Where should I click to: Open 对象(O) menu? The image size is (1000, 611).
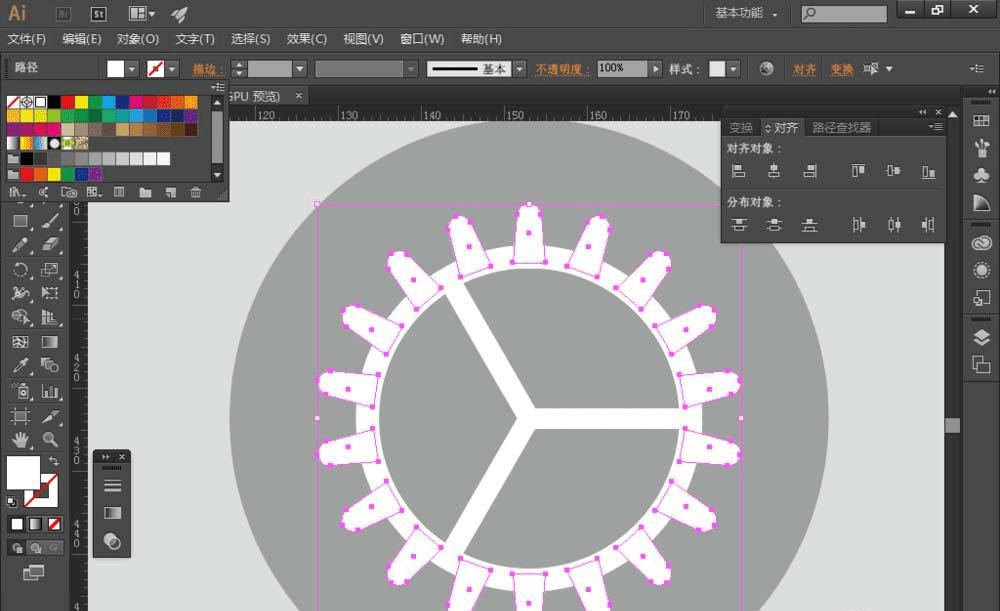coord(138,39)
